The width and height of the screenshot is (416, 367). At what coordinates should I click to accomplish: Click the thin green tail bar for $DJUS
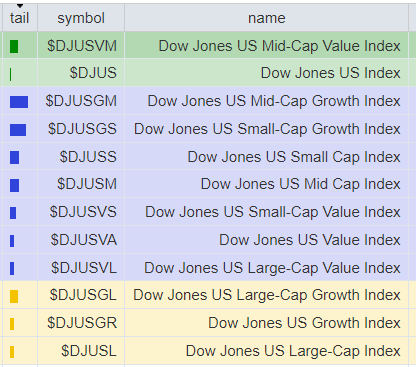pos(11,74)
